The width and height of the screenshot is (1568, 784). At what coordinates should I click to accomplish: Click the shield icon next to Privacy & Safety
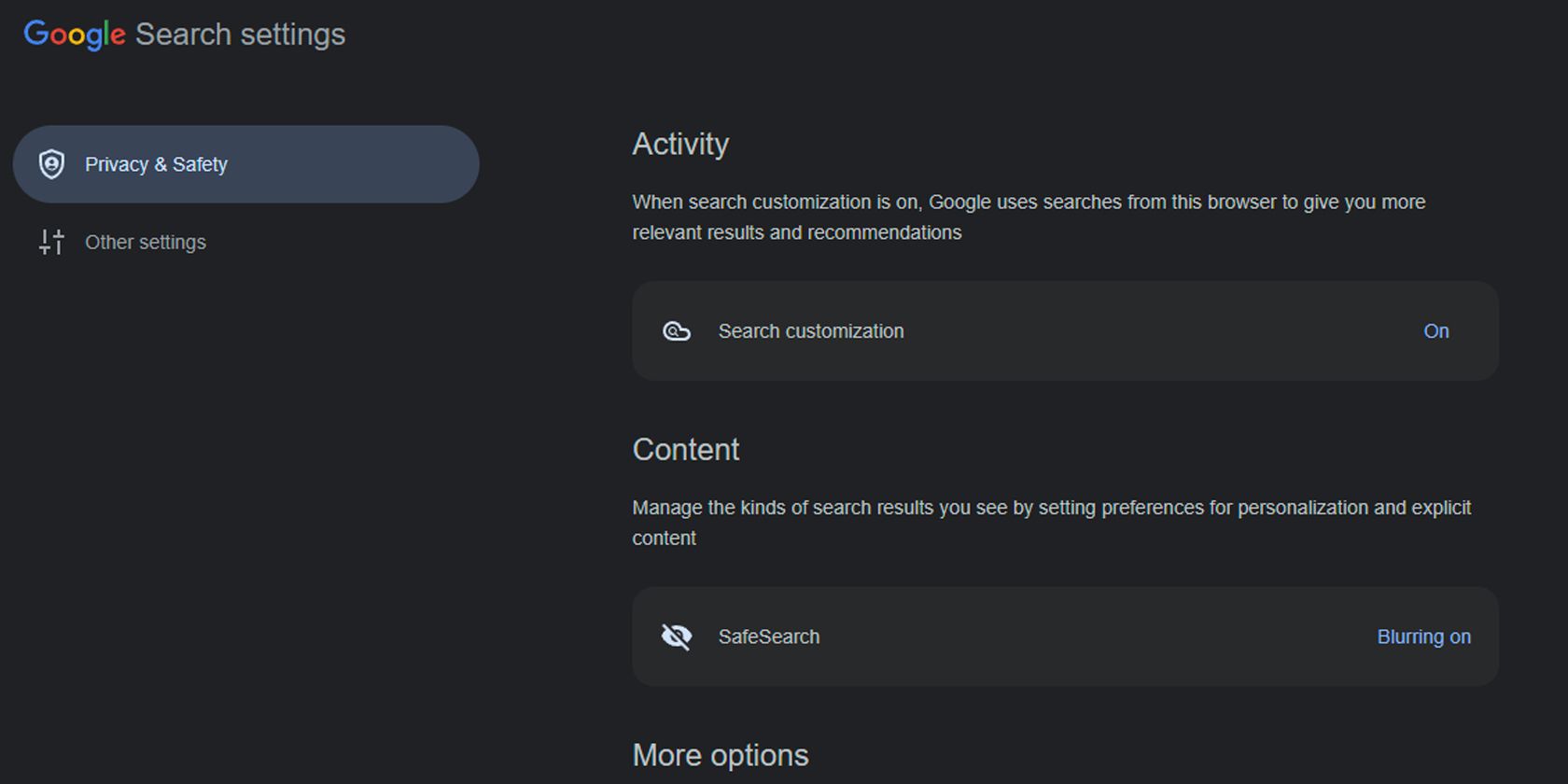51,164
